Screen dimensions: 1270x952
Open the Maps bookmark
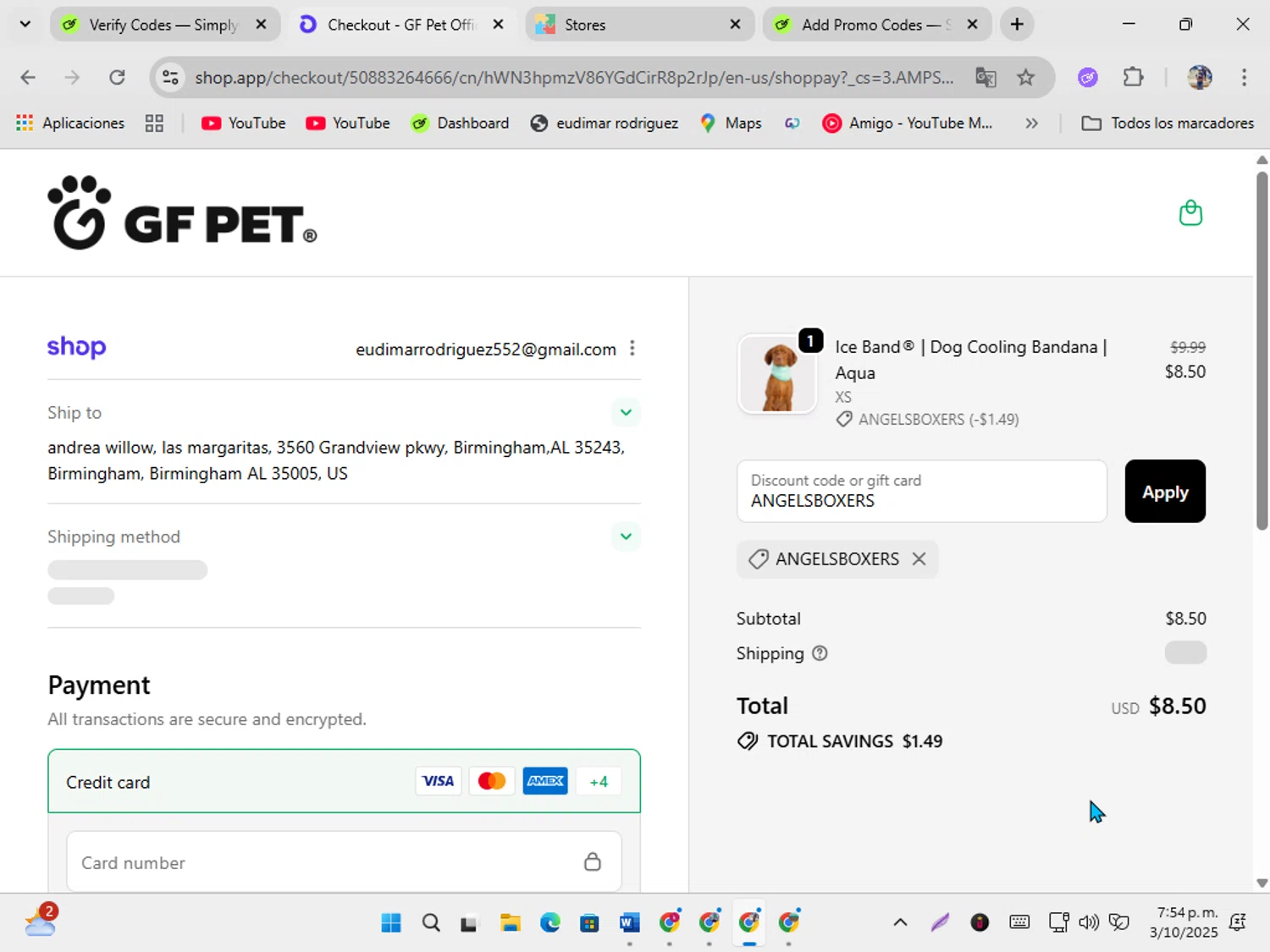coord(731,124)
